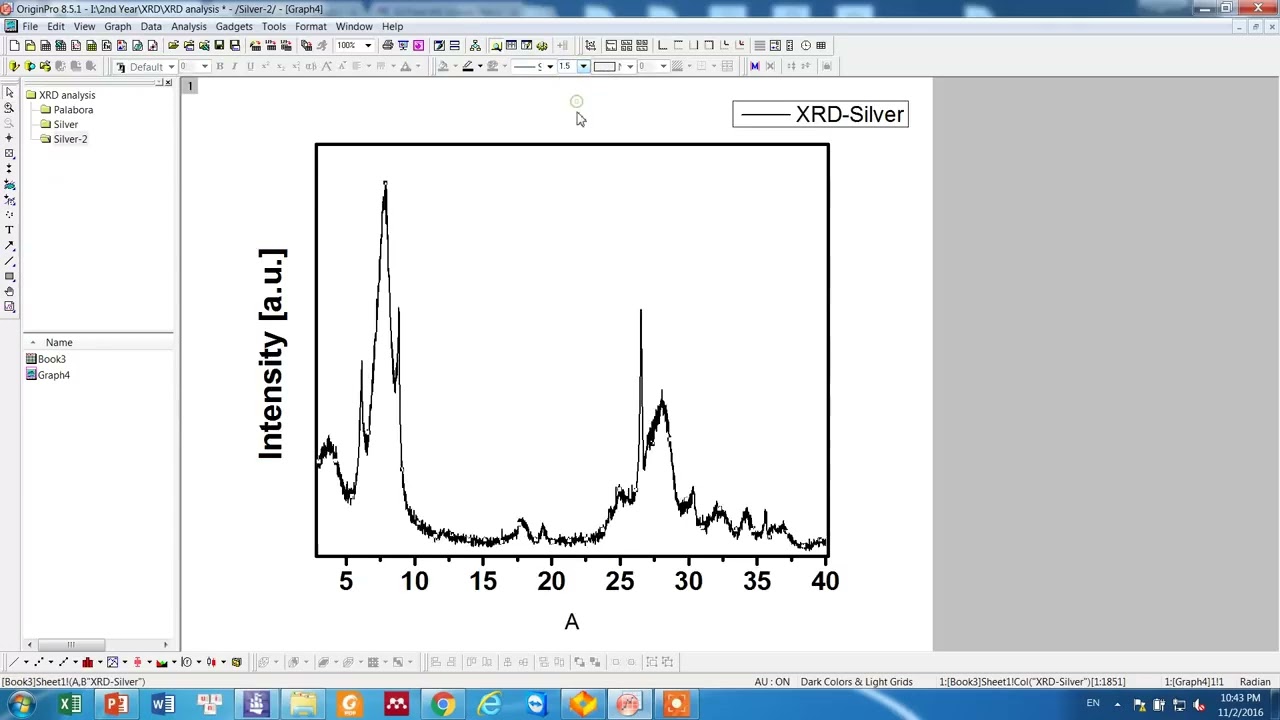Click the Edit menu
The width and height of the screenshot is (1280, 720).
pos(56,27)
